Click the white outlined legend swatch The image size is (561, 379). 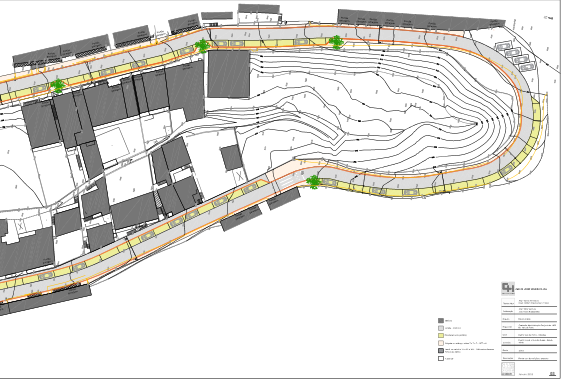pos(441,358)
